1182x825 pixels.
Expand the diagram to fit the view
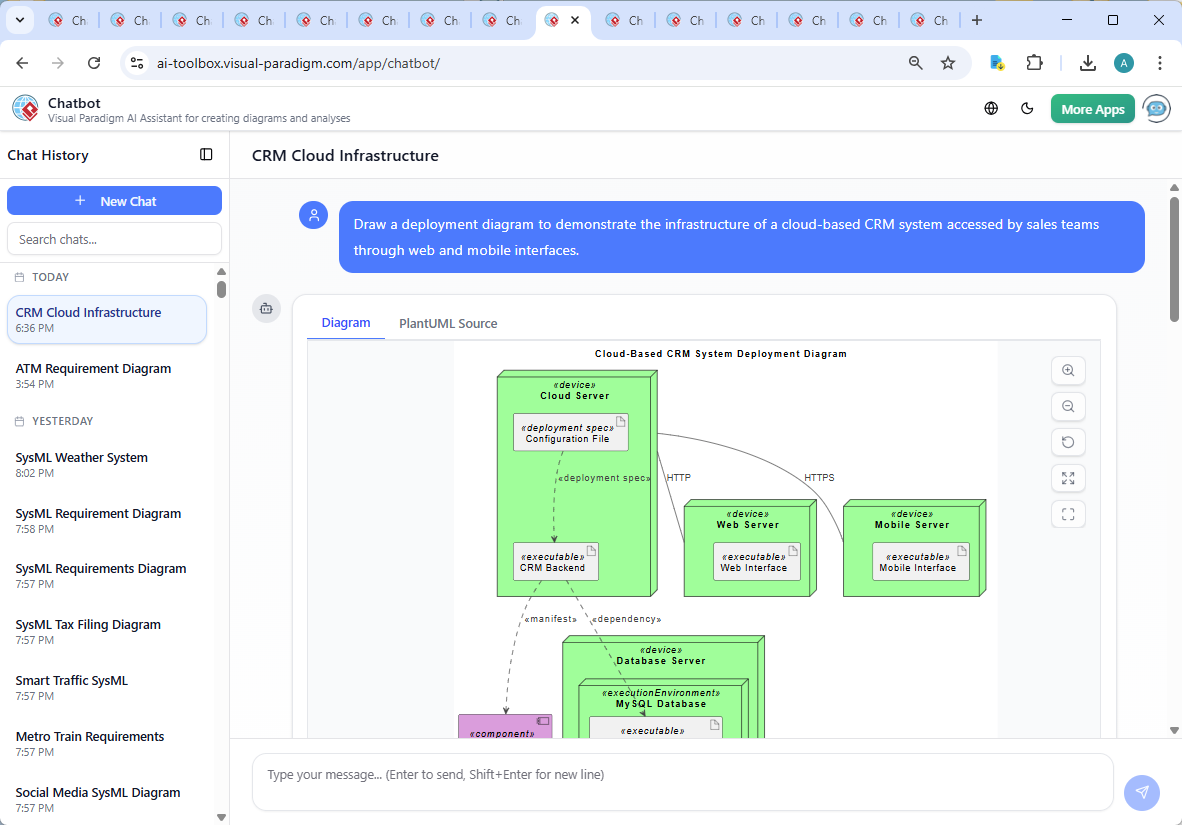click(1068, 478)
